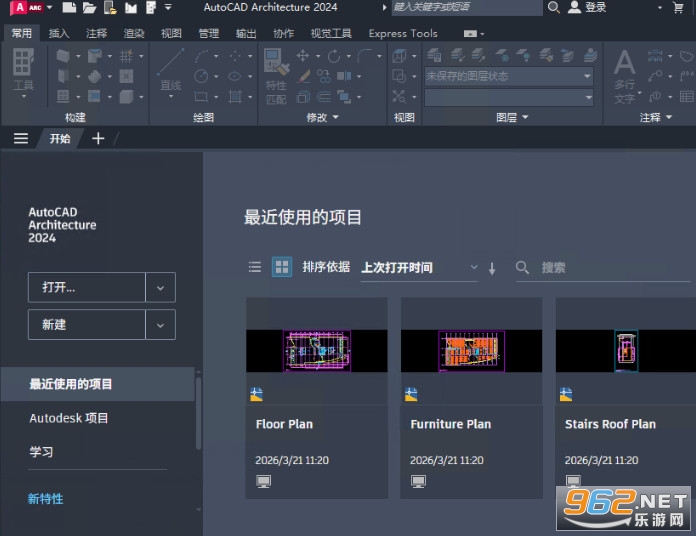Switch recent files to grid view
The height and width of the screenshot is (536, 696).
(x=282, y=267)
